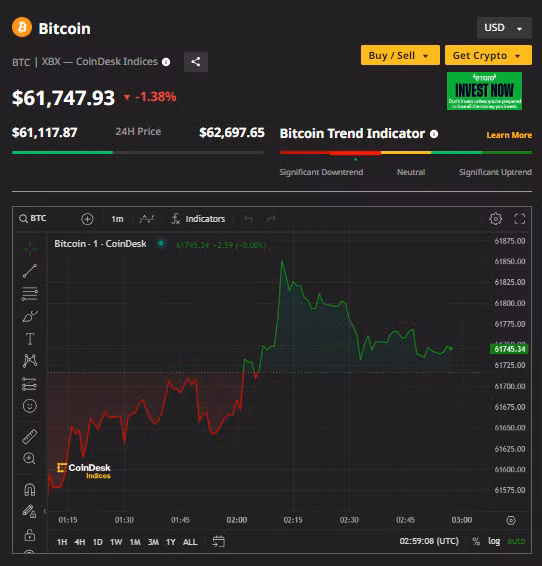Click the share icon button
This screenshot has width=542, height=566.
click(x=196, y=62)
